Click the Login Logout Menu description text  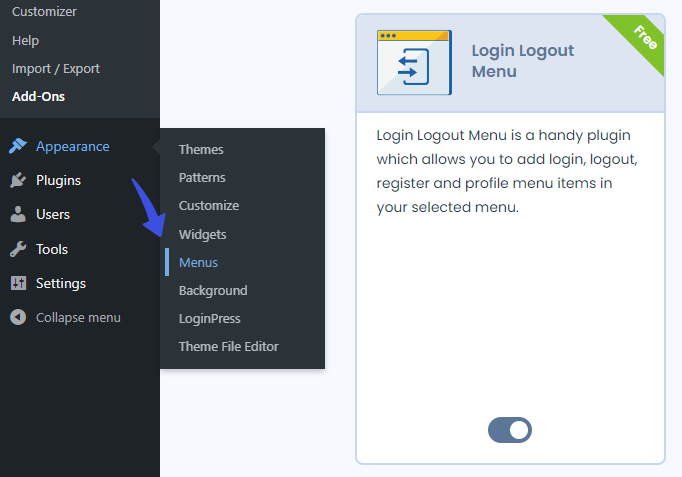[x=507, y=171]
